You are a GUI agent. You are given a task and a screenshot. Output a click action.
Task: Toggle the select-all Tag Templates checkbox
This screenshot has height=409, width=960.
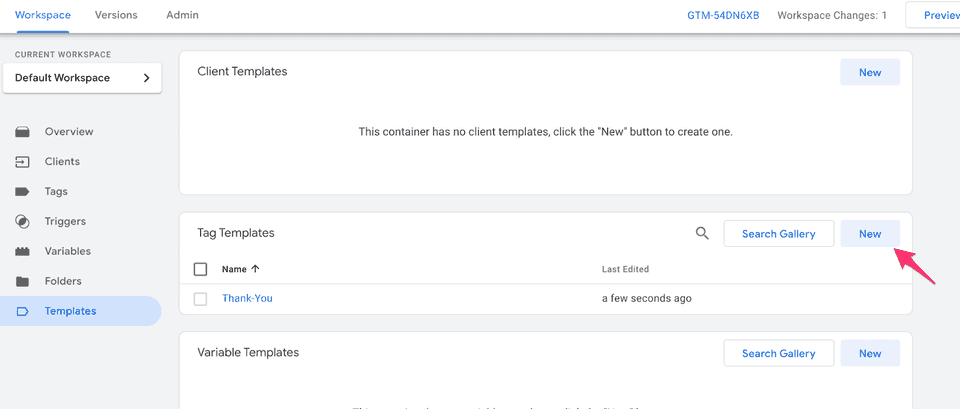point(200,269)
